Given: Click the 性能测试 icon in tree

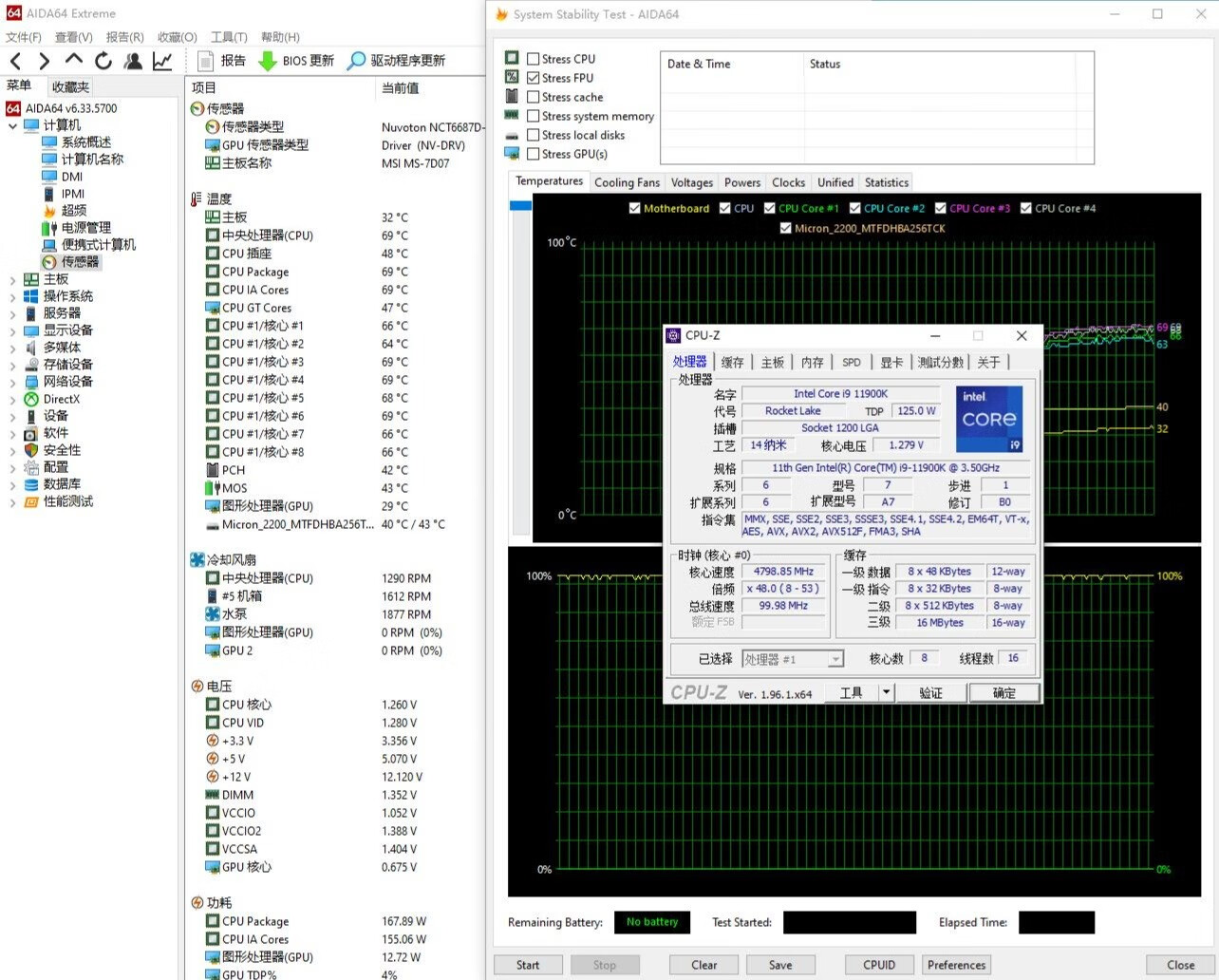Looking at the screenshot, I should click(x=31, y=501).
